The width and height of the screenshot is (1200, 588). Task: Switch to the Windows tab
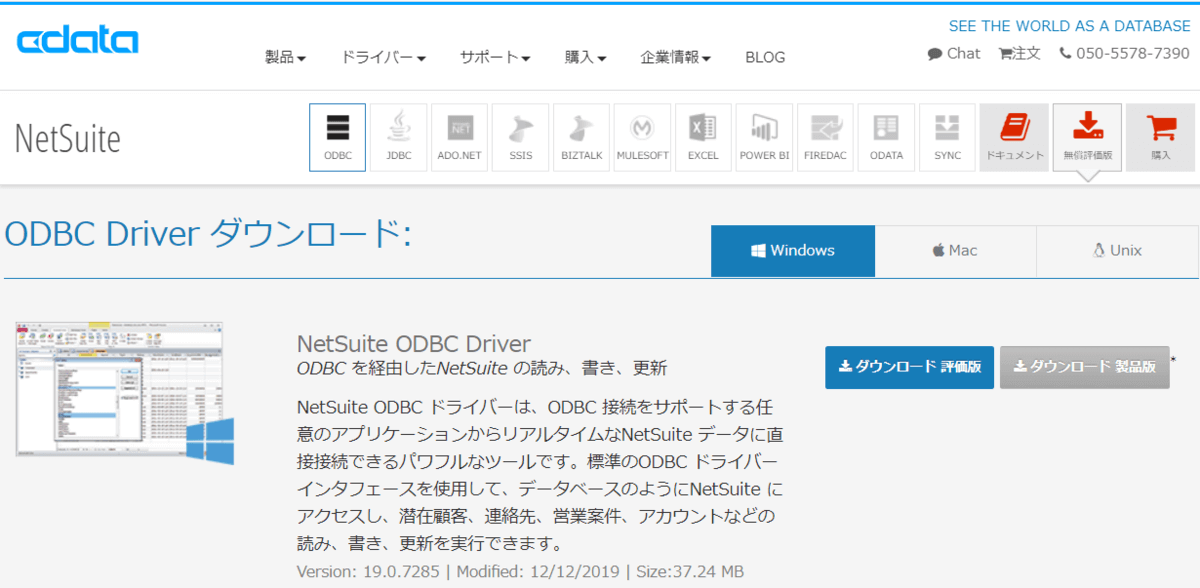(x=793, y=251)
